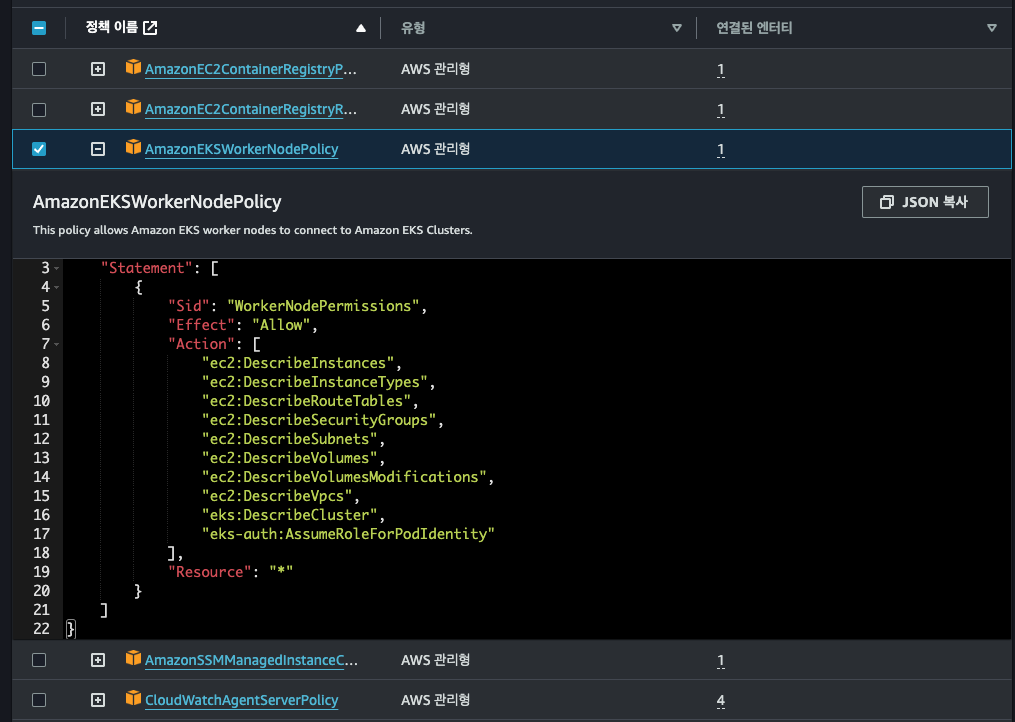Expand the AmazonEC2ContainerRegistryR... policy details

(x=98, y=109)
